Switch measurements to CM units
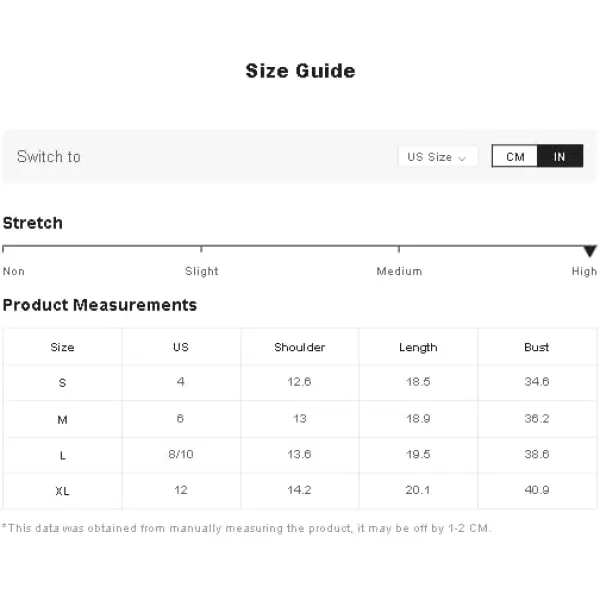The height and width of the screenshot is (600, 600). click(x=515, y=156)
